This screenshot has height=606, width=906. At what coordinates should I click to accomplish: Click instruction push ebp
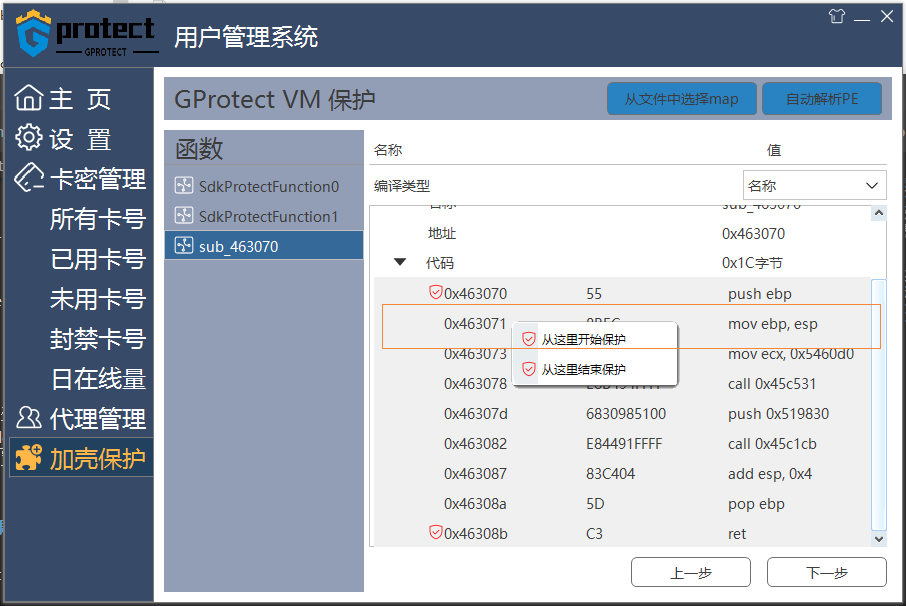(x=760, y=293)
